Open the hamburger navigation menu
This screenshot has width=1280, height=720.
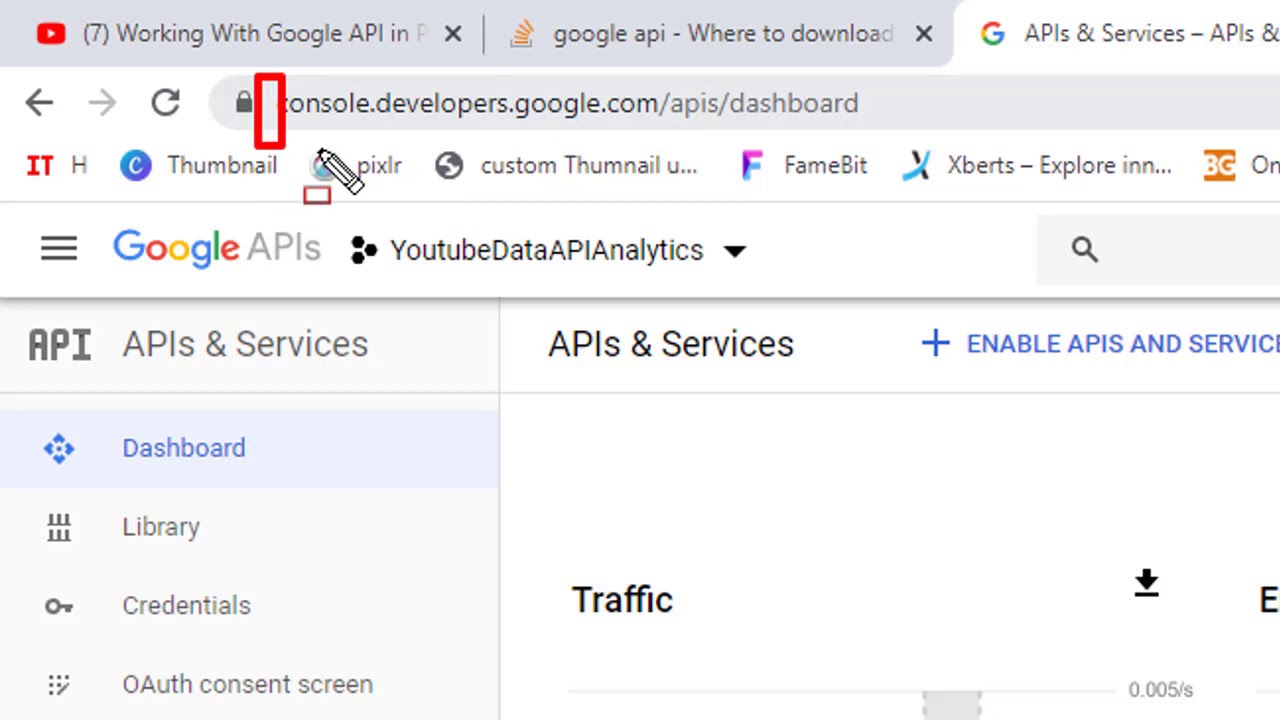59,249
